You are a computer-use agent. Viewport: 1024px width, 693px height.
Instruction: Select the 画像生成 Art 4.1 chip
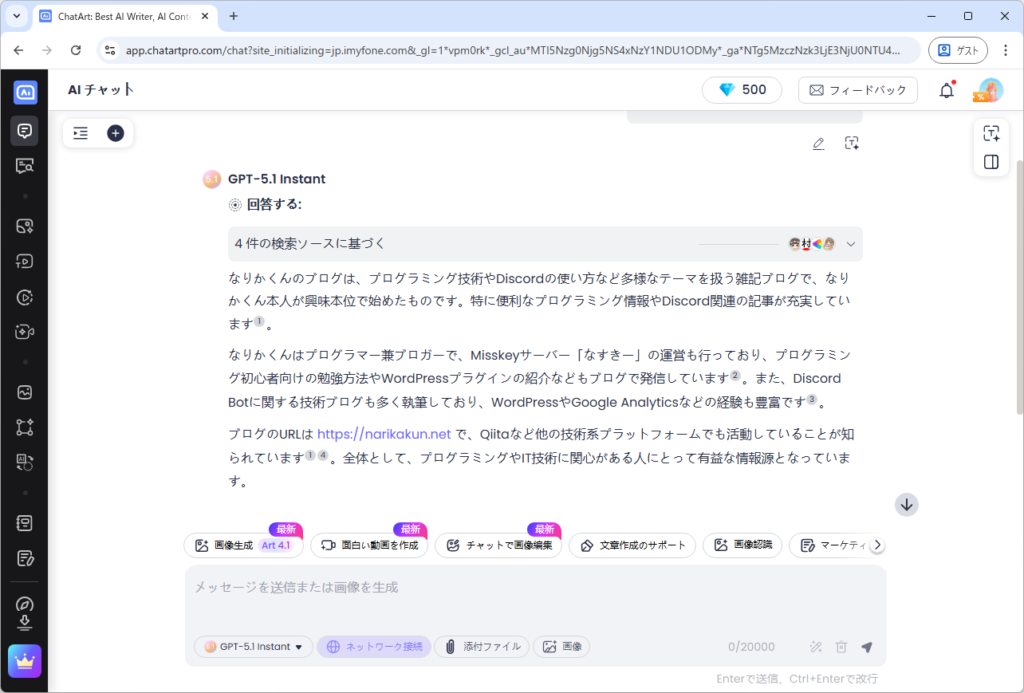(244, 545)
